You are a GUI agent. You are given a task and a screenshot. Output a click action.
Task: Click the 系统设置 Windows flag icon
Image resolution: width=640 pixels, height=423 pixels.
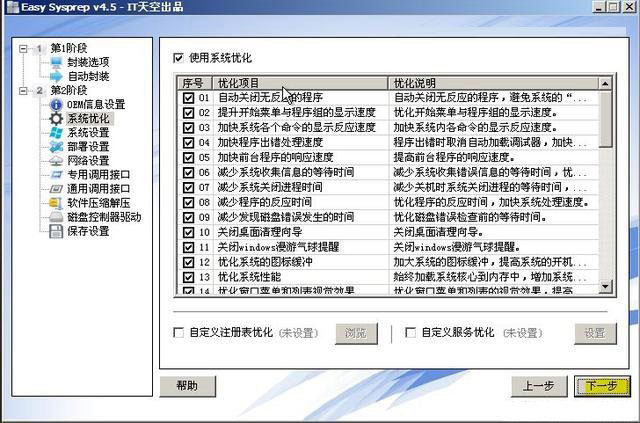(x=56, y=133)
